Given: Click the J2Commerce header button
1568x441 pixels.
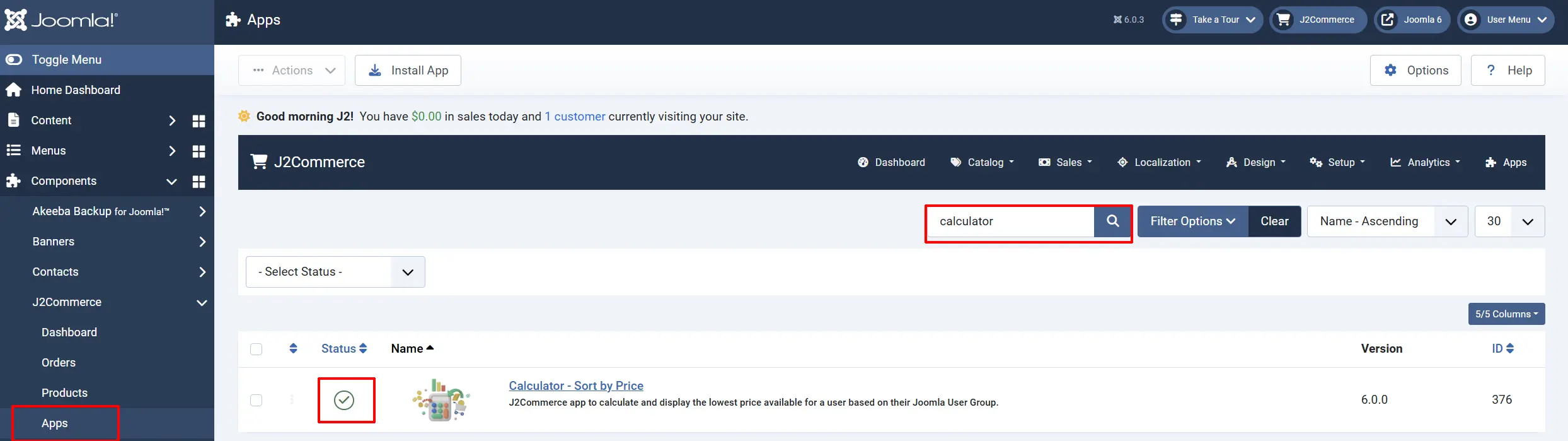Looking at the screenshot, I should [x=1318, y=20].
